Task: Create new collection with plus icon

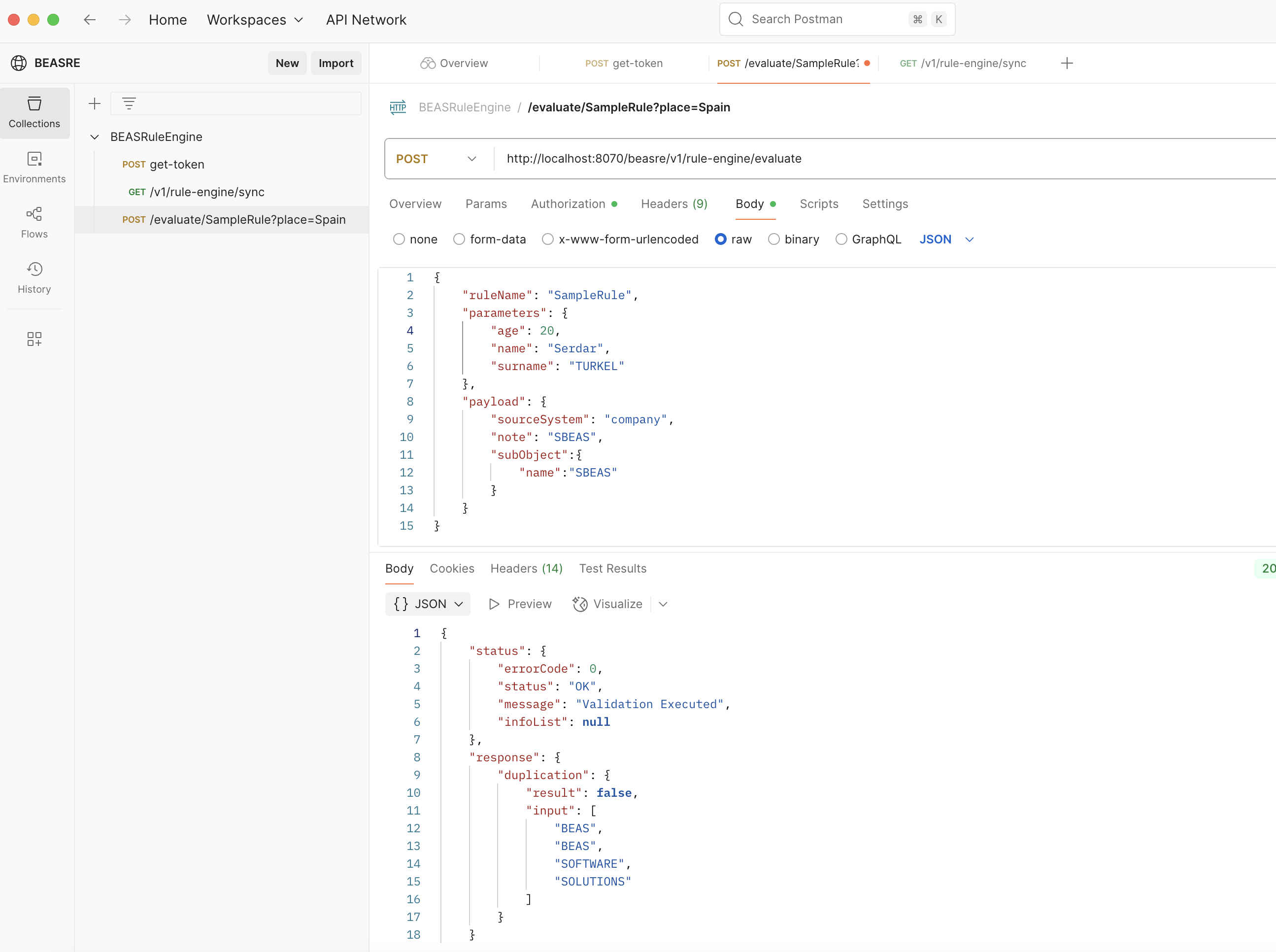Action: click(95, 104)
